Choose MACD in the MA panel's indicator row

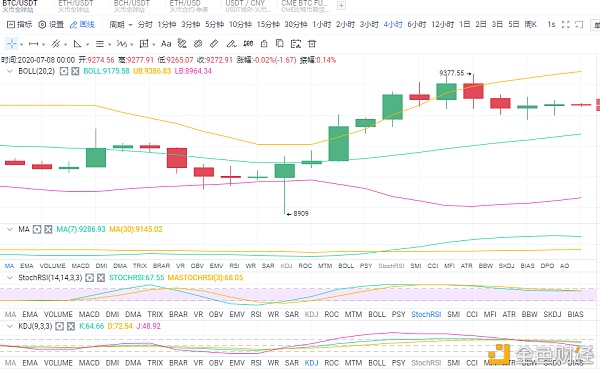[x=80, y=265]
